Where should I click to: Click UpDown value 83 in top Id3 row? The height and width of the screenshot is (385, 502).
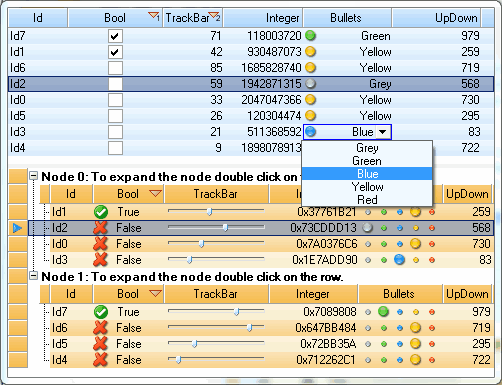474,132
